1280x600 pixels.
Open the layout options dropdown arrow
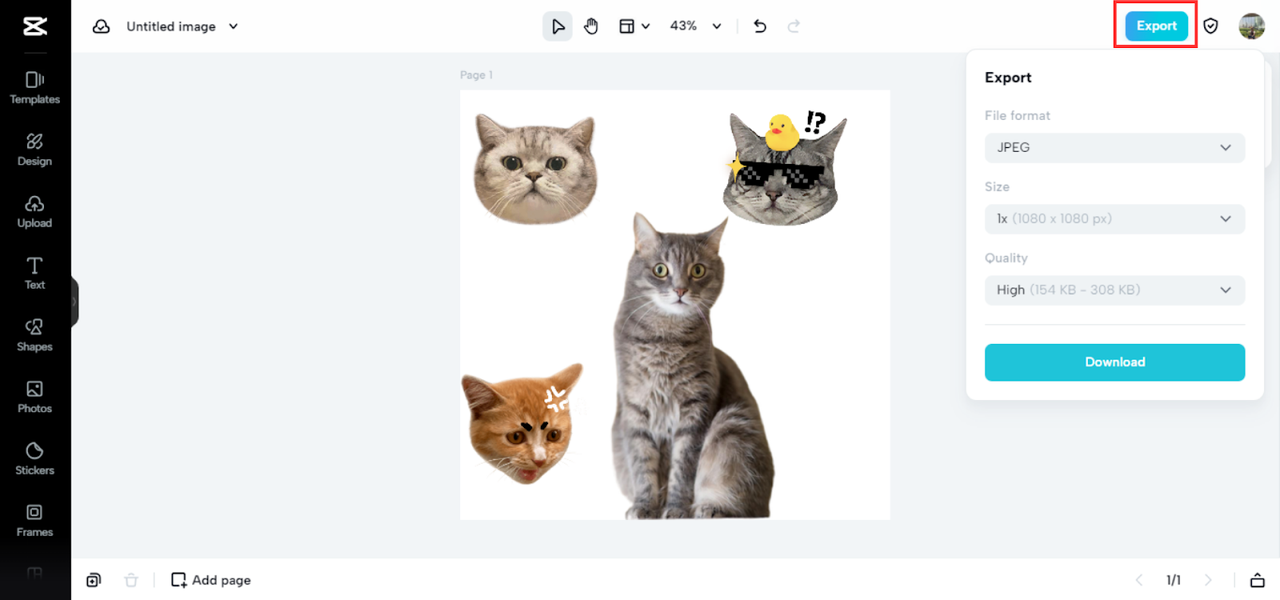646,27
